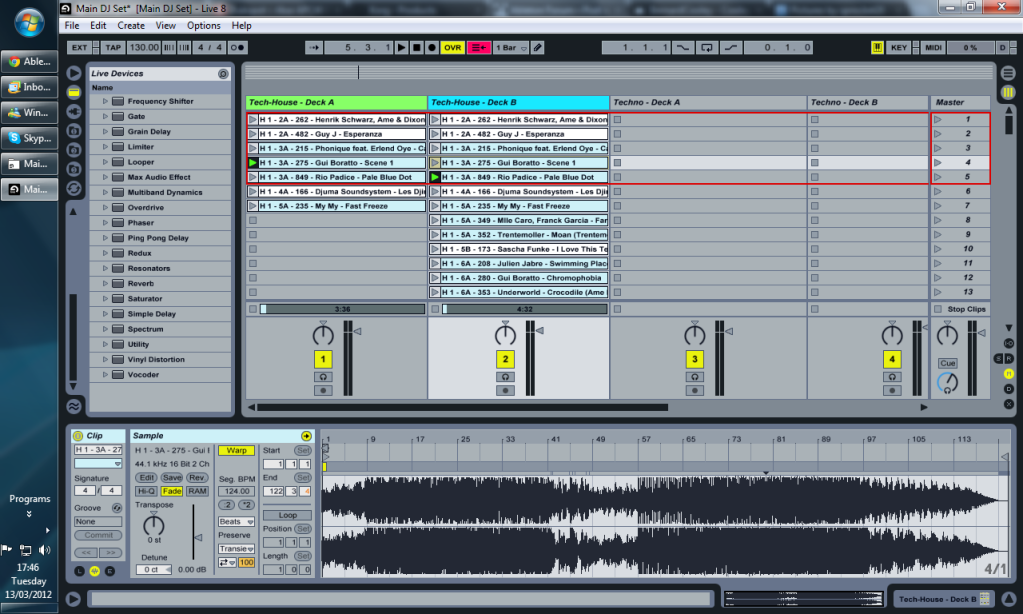Toggle the Follow arrow button
The height and width of the screenshot is (614, 1023).
(314, 48)
